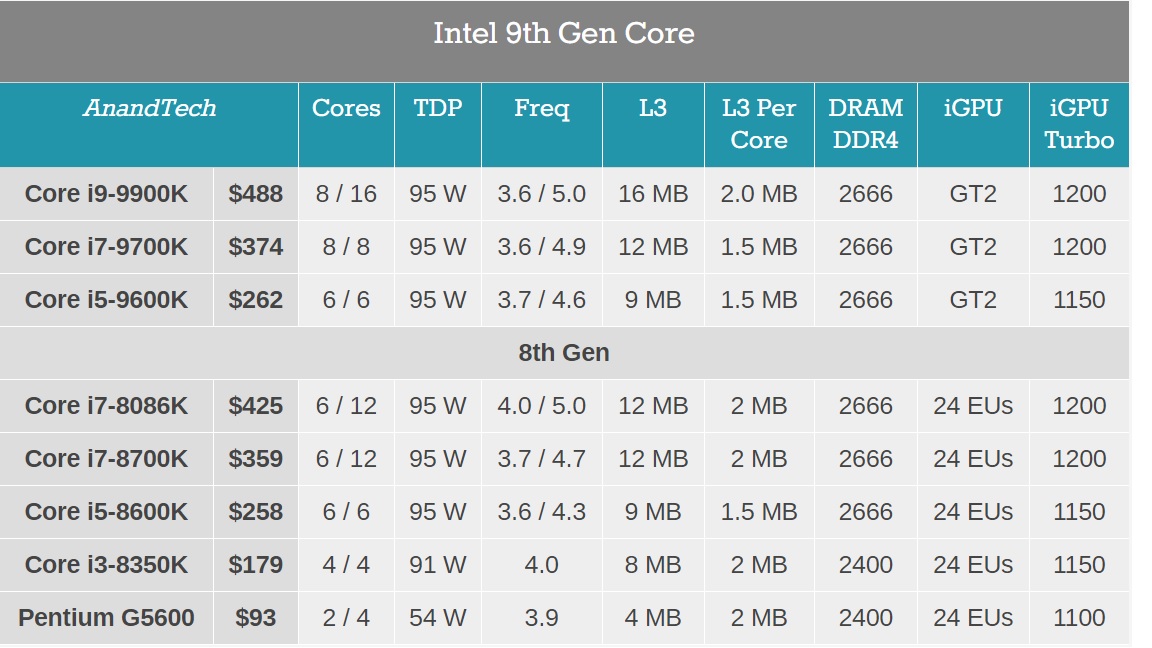Screen dimensions: 1152x648
Task: Click the iGPU Turbo column header
Action: point(1079,124)
